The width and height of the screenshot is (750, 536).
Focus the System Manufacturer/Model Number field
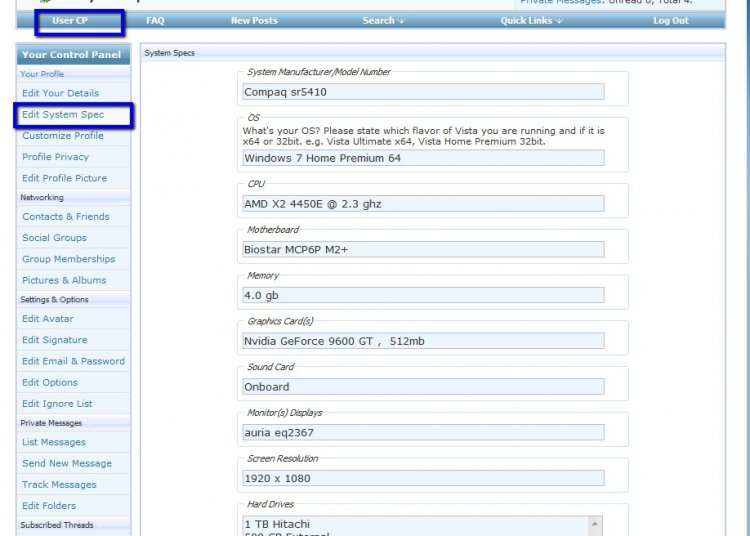tap(423, 92)
